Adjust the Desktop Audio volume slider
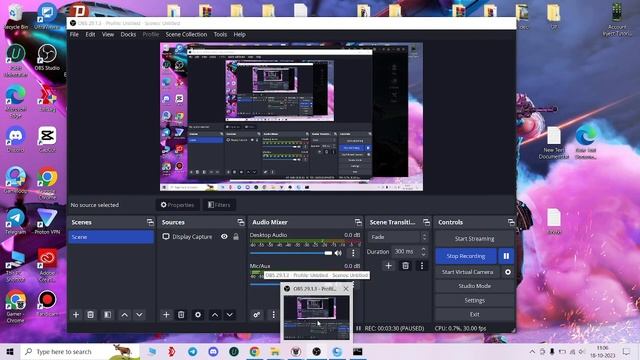The height and width of the screenshot is (360, 640). (291, 253)
